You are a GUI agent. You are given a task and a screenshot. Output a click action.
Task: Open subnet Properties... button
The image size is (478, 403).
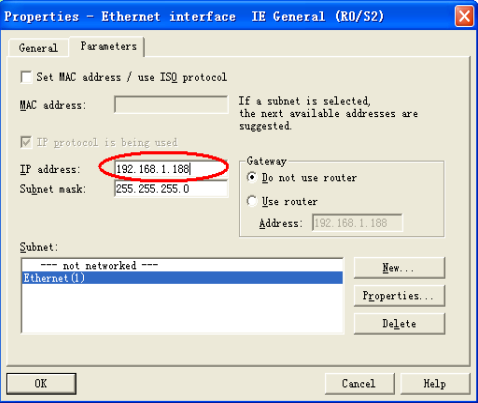coord(399,296)
